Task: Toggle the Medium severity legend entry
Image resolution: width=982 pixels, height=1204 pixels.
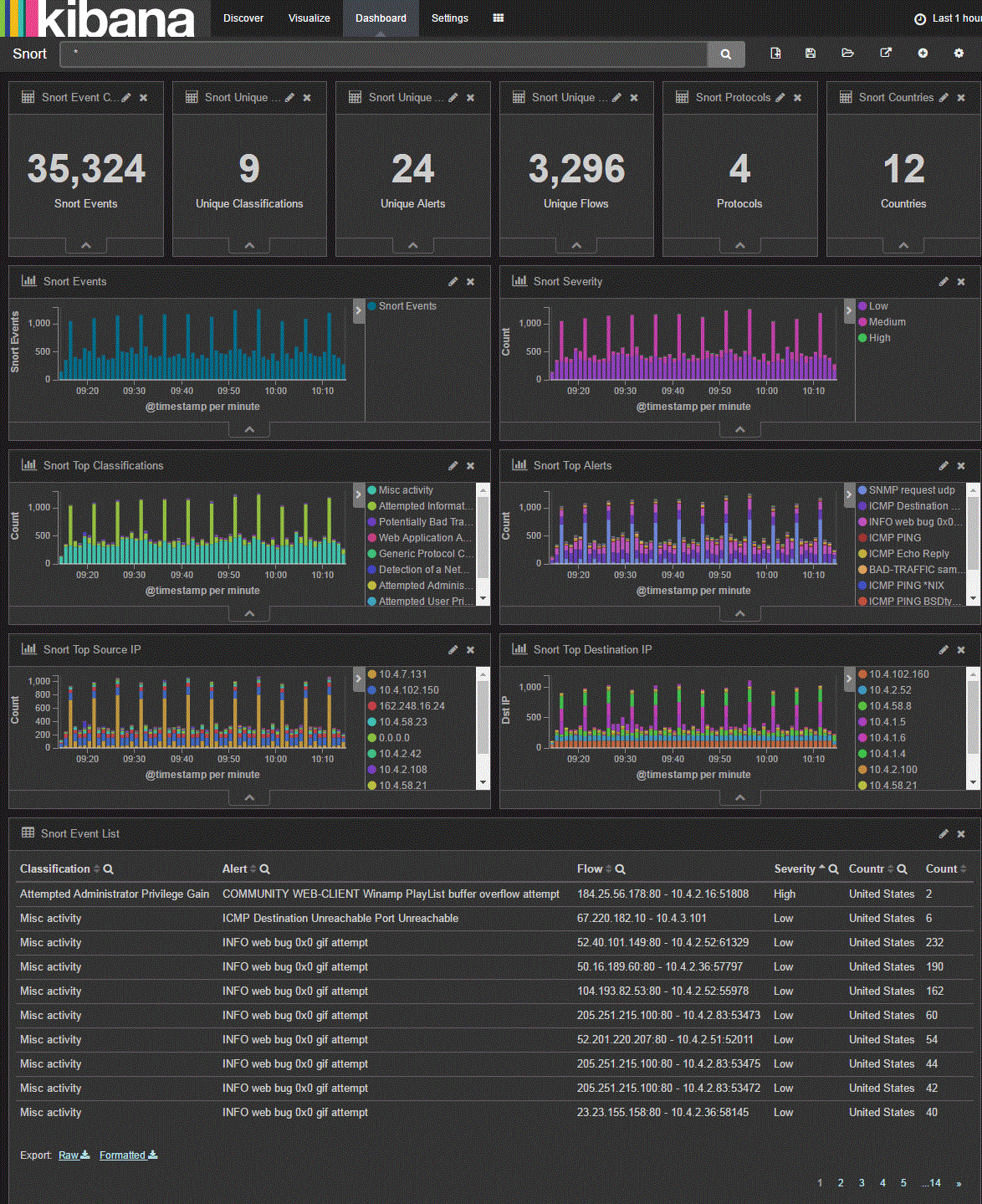Action: pos(882,322)
